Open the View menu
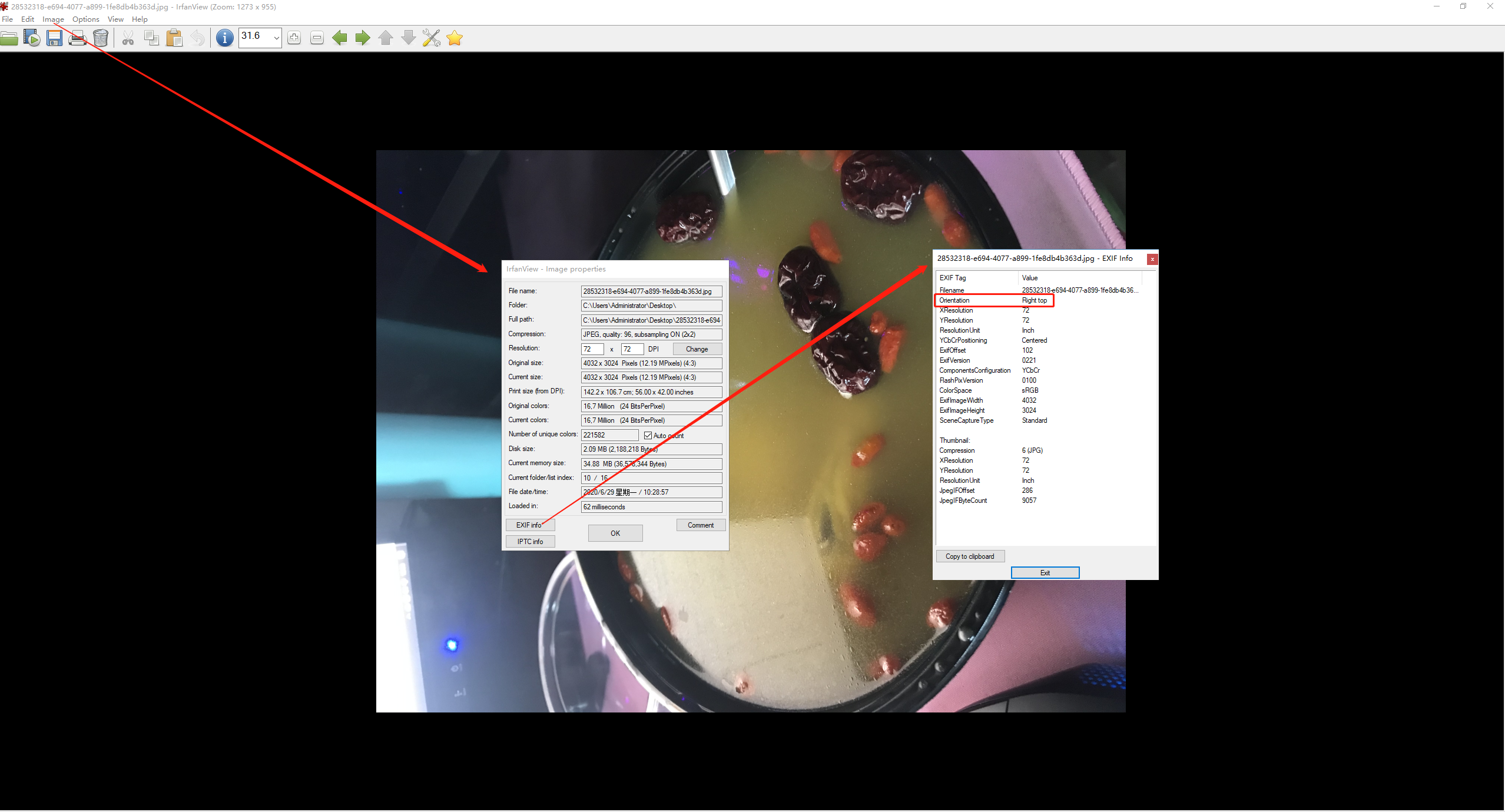The image size is (1505, 812). tap(115, 19)
